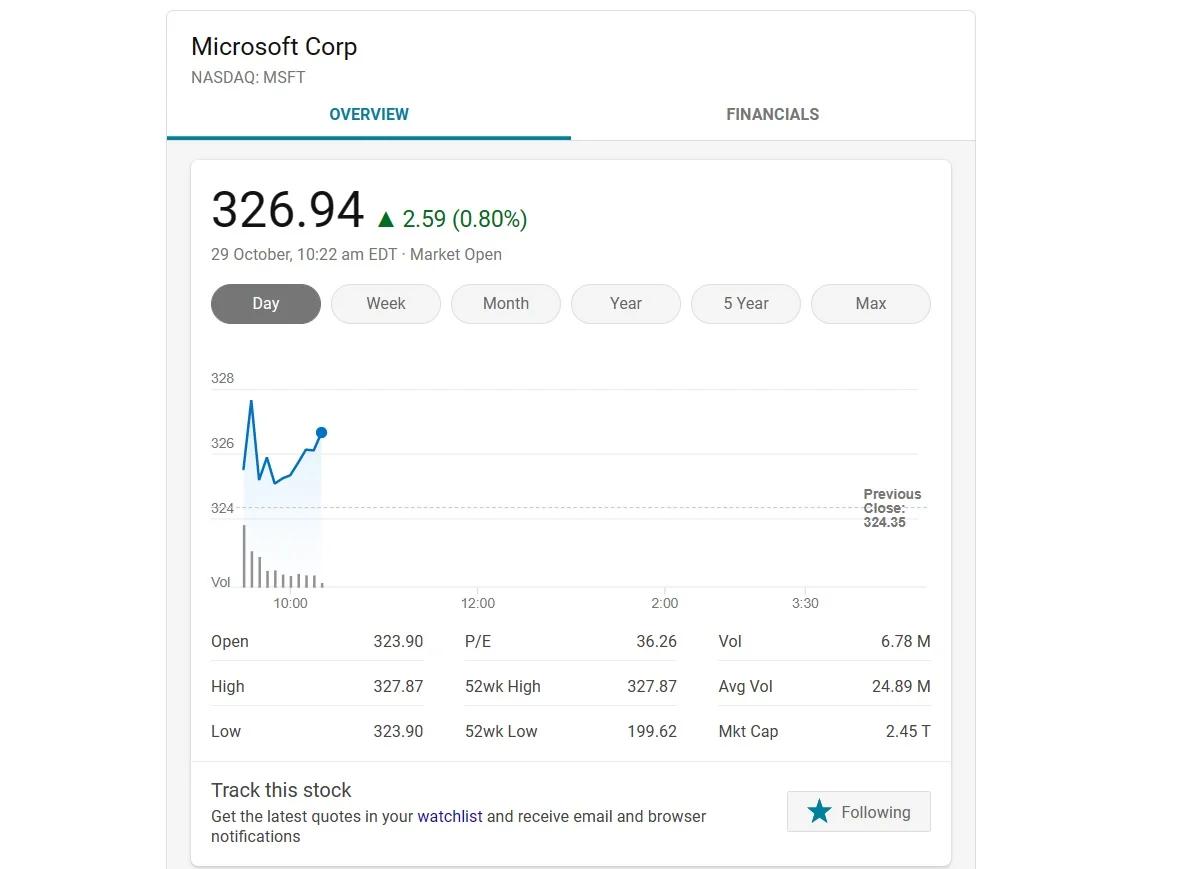Select the Day chart range
The height and width of the screenshot is (869, 1202).
coord(266,304)
